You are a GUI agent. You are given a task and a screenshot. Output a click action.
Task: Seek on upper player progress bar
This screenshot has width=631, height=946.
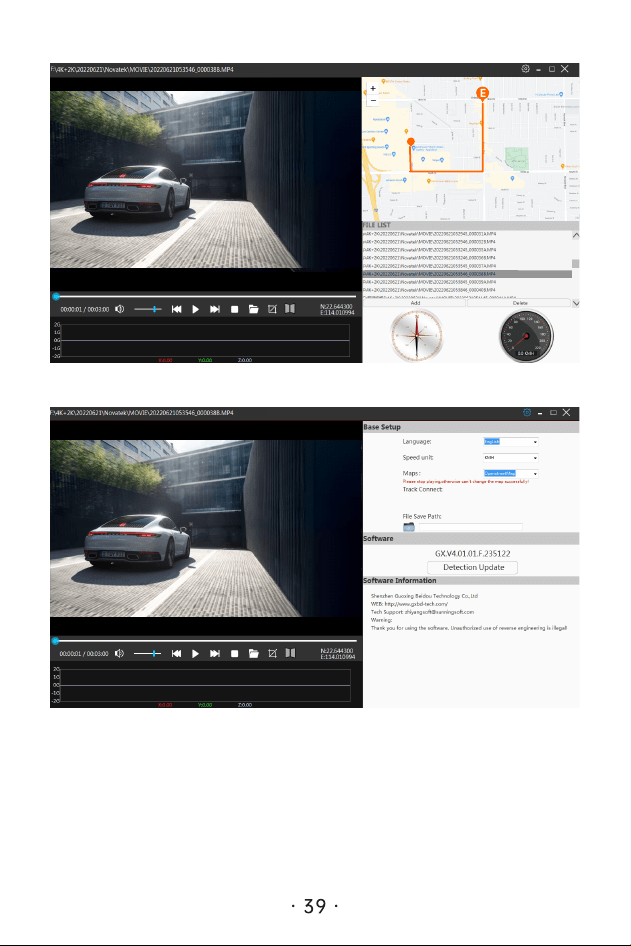point(205,296)
